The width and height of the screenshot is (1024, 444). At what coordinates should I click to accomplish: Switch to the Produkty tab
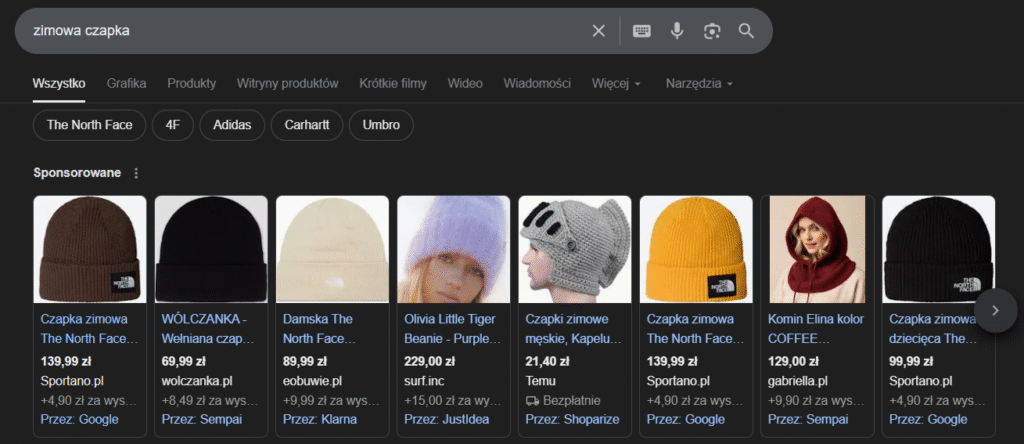coord(191,83)
